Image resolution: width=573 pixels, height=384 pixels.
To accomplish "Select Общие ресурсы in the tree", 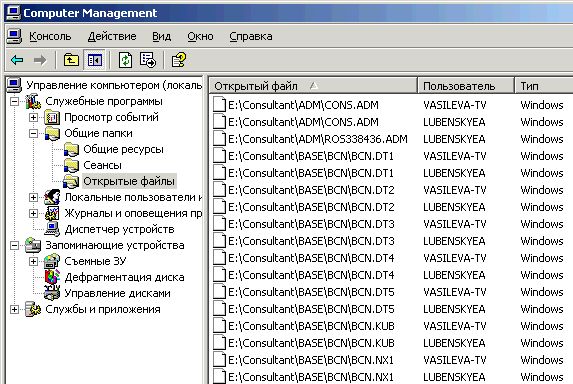I will [123, 149].
